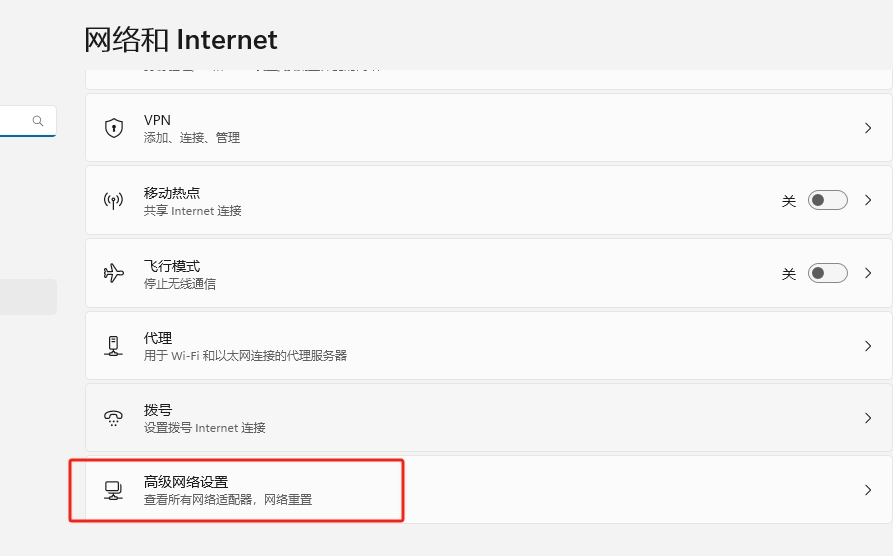Click the airplane mode icon

pos(113,273)
